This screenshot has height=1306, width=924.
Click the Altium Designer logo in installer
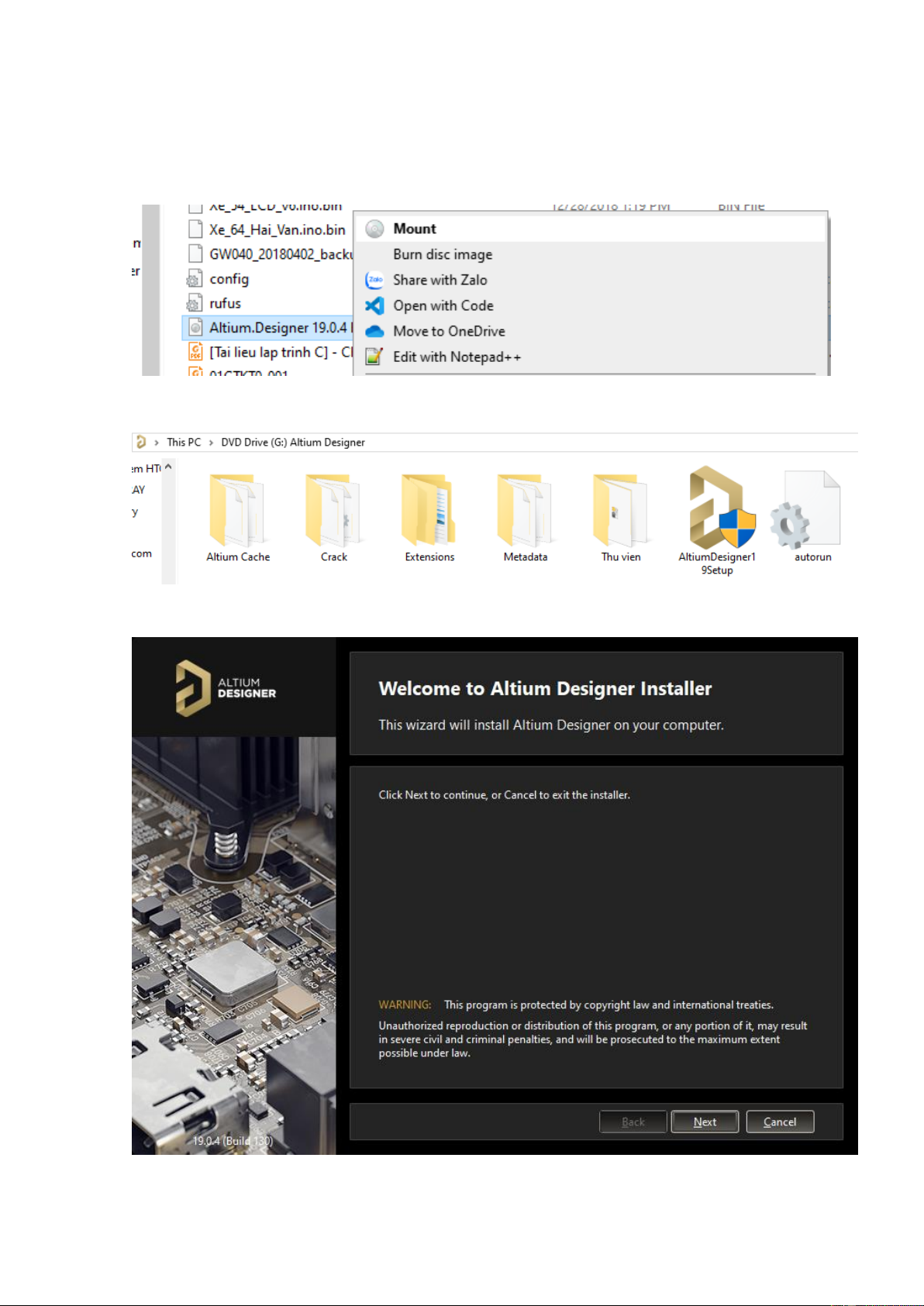coord(226,688)
